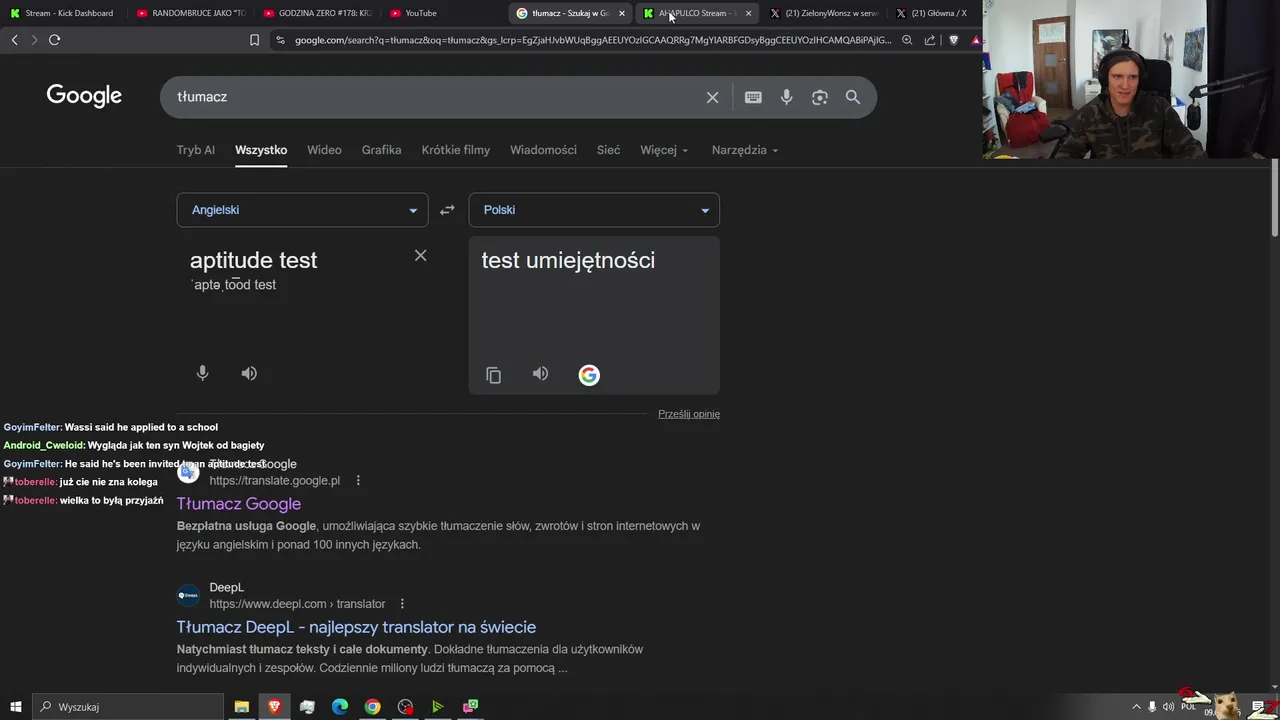This screenshot has width=1280, height=720.
Task: Open the Angielski source language dropdown
Action: [x=302, y=210]
